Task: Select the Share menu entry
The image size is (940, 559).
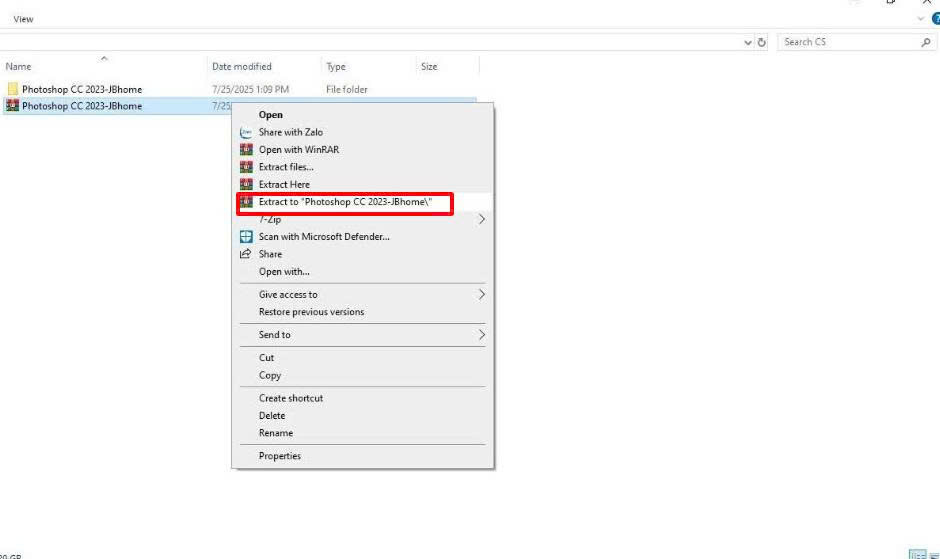Action: 270,254
